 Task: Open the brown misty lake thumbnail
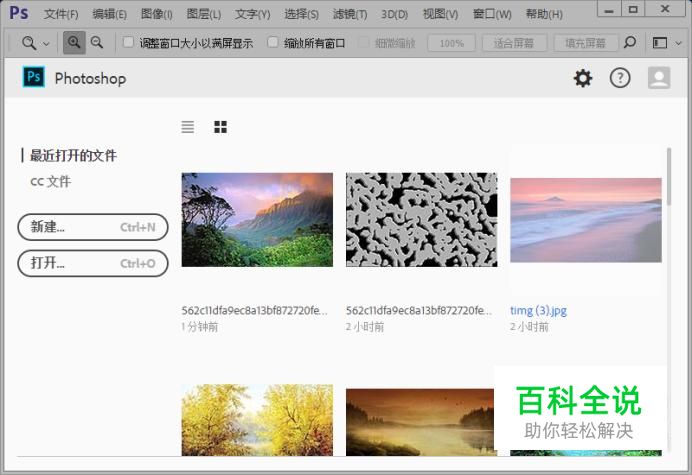(420, 422)
